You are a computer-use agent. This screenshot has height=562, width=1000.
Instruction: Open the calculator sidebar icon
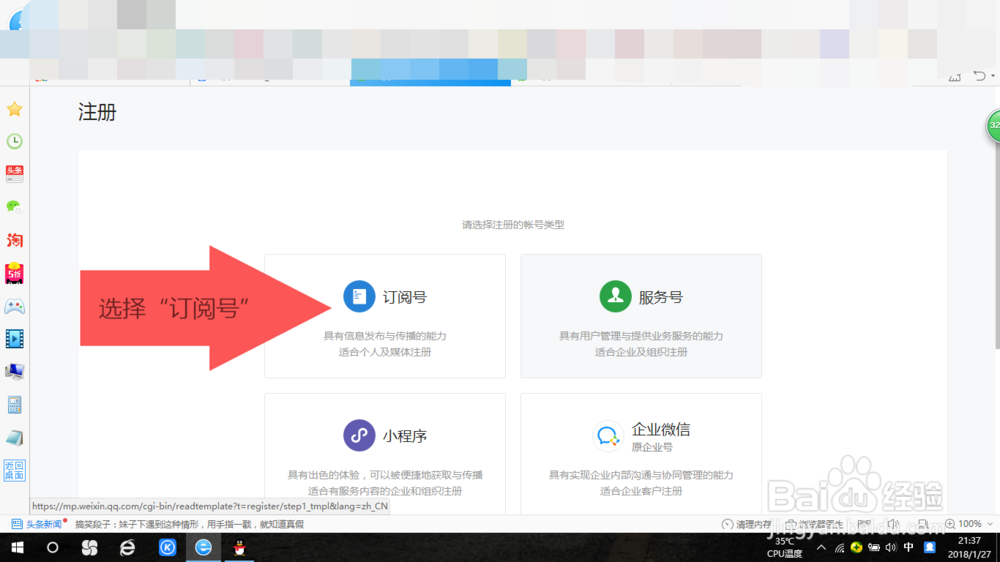point(14,404)
